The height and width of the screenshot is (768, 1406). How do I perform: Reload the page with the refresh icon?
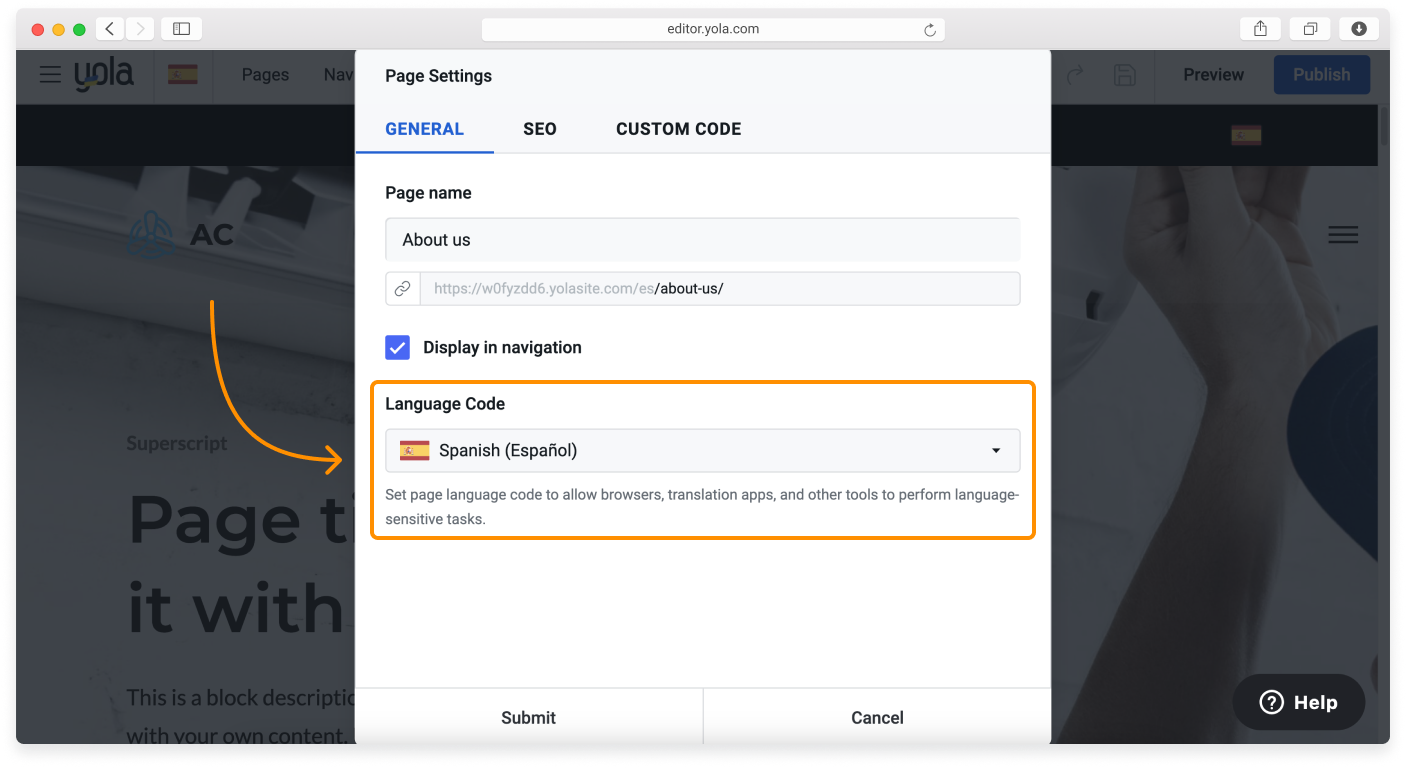pos(930,30)
